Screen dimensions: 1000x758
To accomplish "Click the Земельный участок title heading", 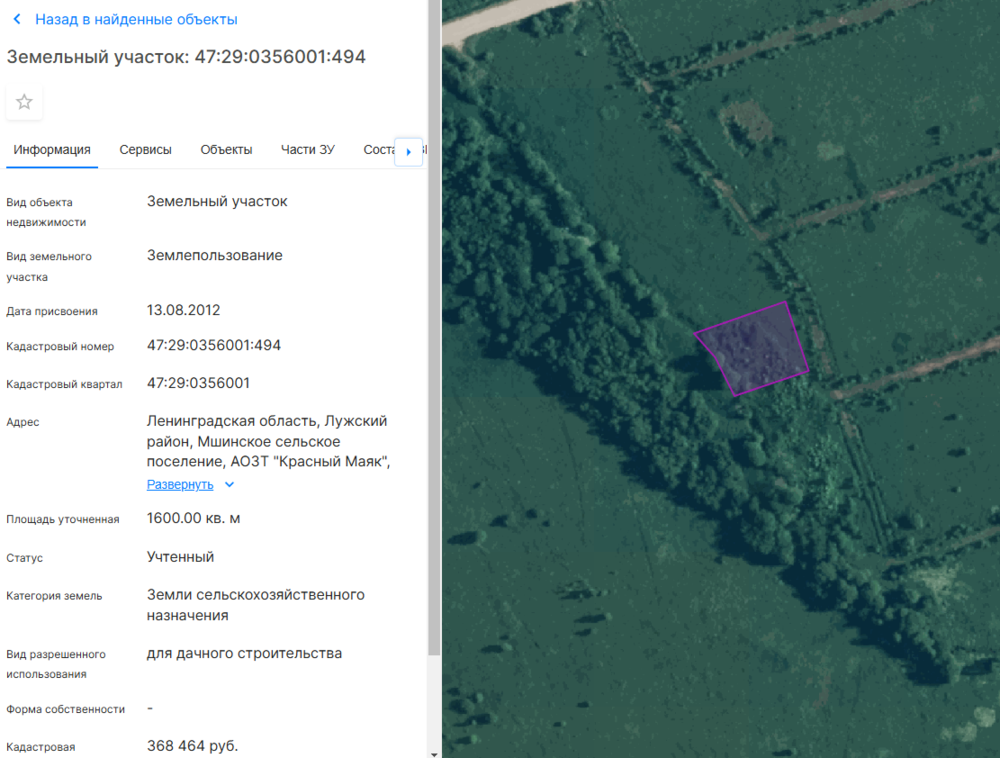I will [x=186, y=57].
